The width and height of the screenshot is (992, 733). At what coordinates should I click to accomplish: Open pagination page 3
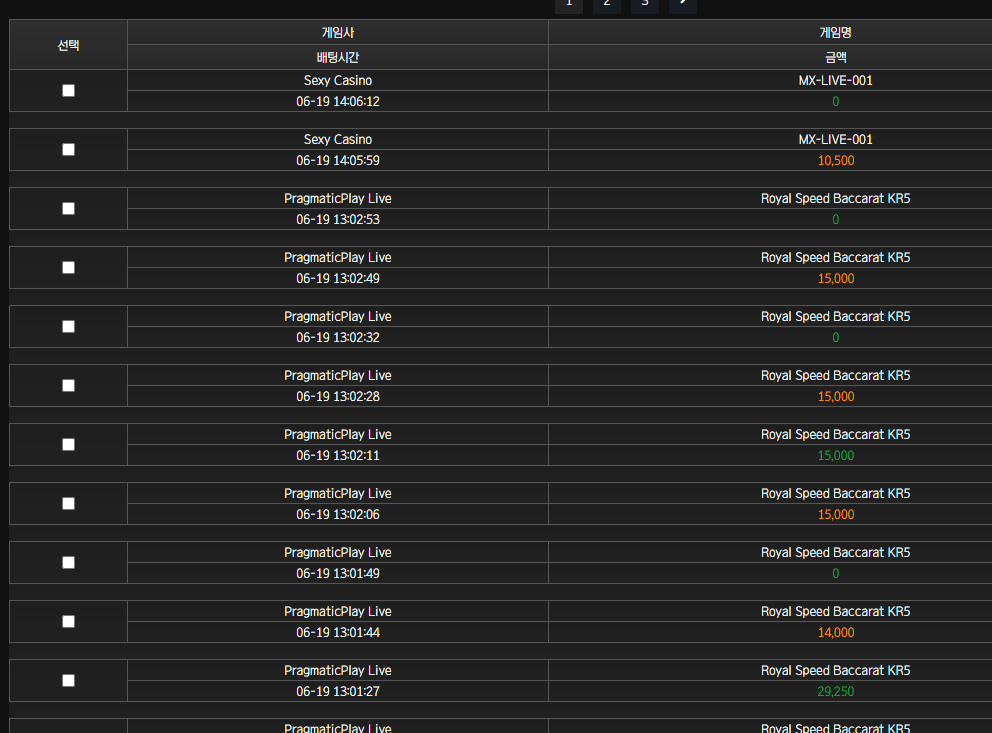pos(645,4)
